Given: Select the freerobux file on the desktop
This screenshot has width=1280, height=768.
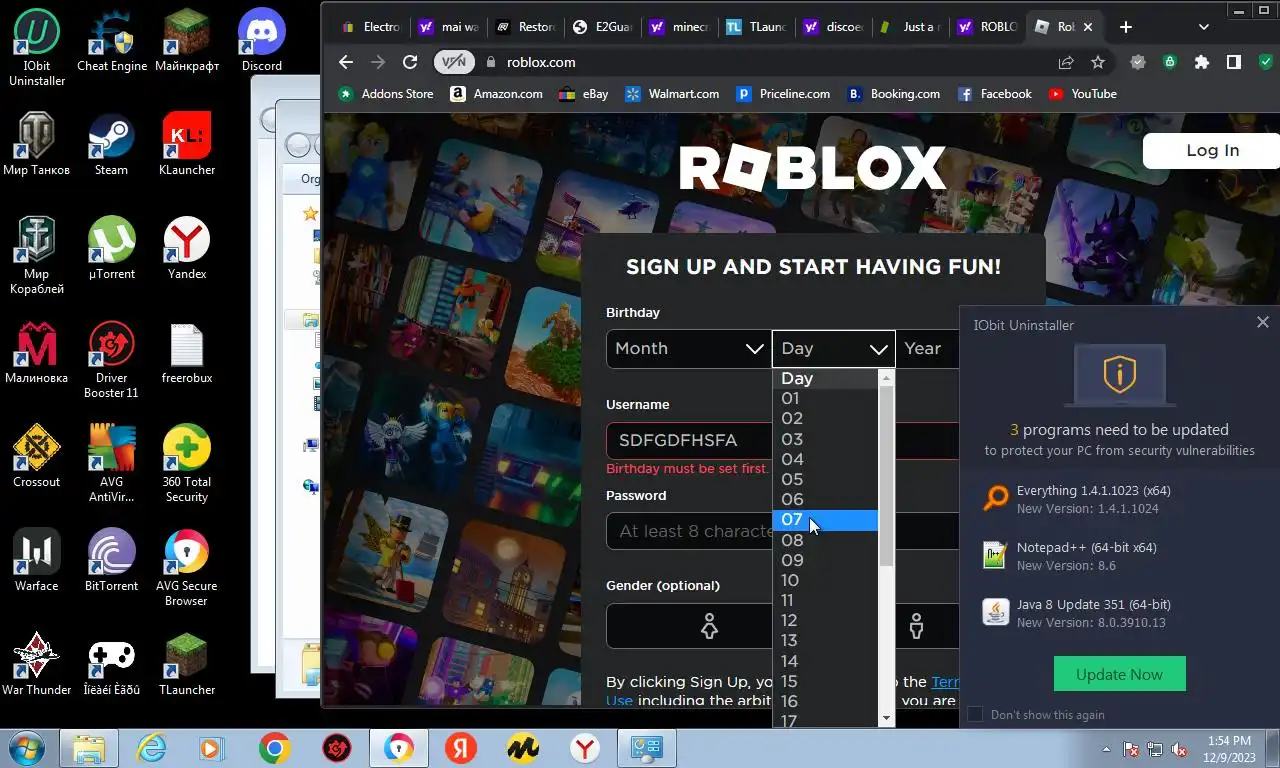Looking at the screenshot, I should [187, 353].
